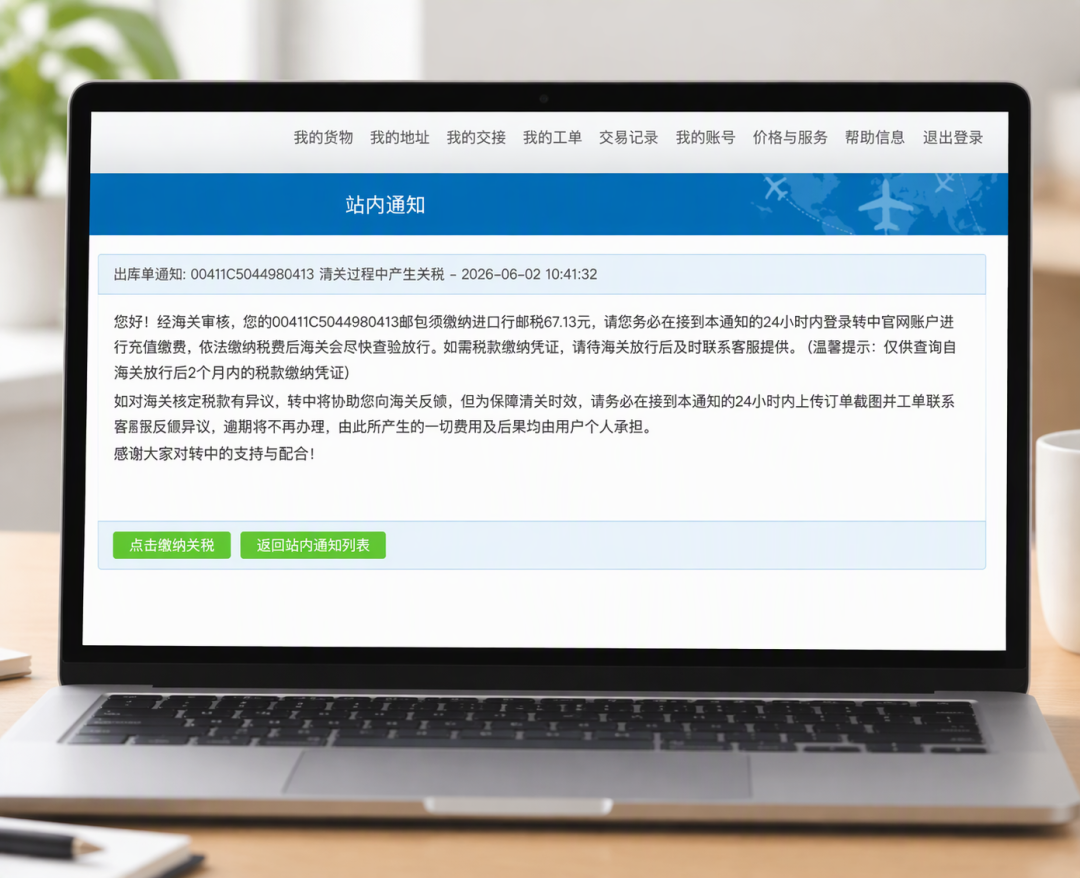
Task: Click the notice timestamp 2026-06-02 10:41:32
Action: pos(529,274)
